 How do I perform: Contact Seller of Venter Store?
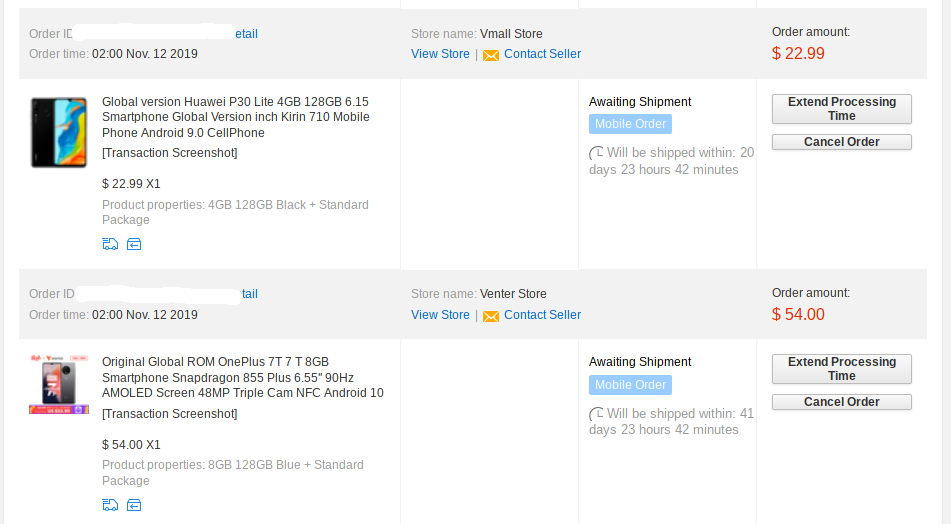[x=542, y=315]
